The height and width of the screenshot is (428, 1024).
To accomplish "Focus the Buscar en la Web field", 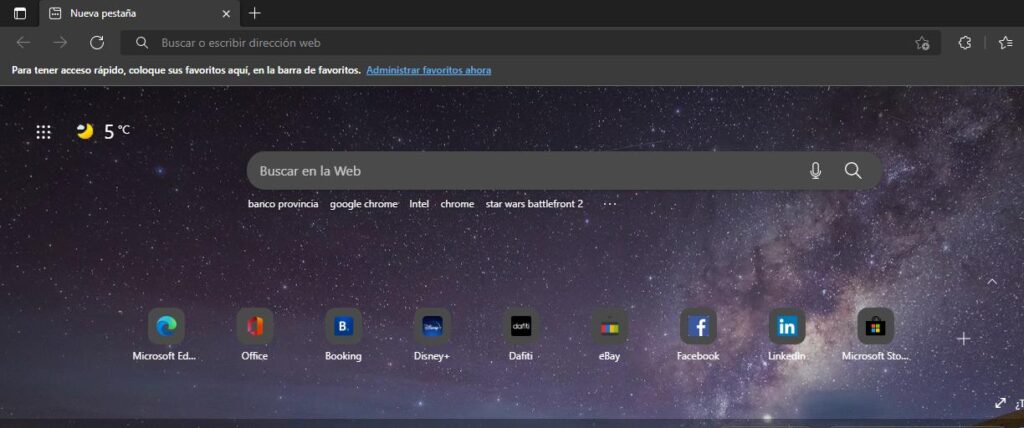I will (x=520, y=171).
